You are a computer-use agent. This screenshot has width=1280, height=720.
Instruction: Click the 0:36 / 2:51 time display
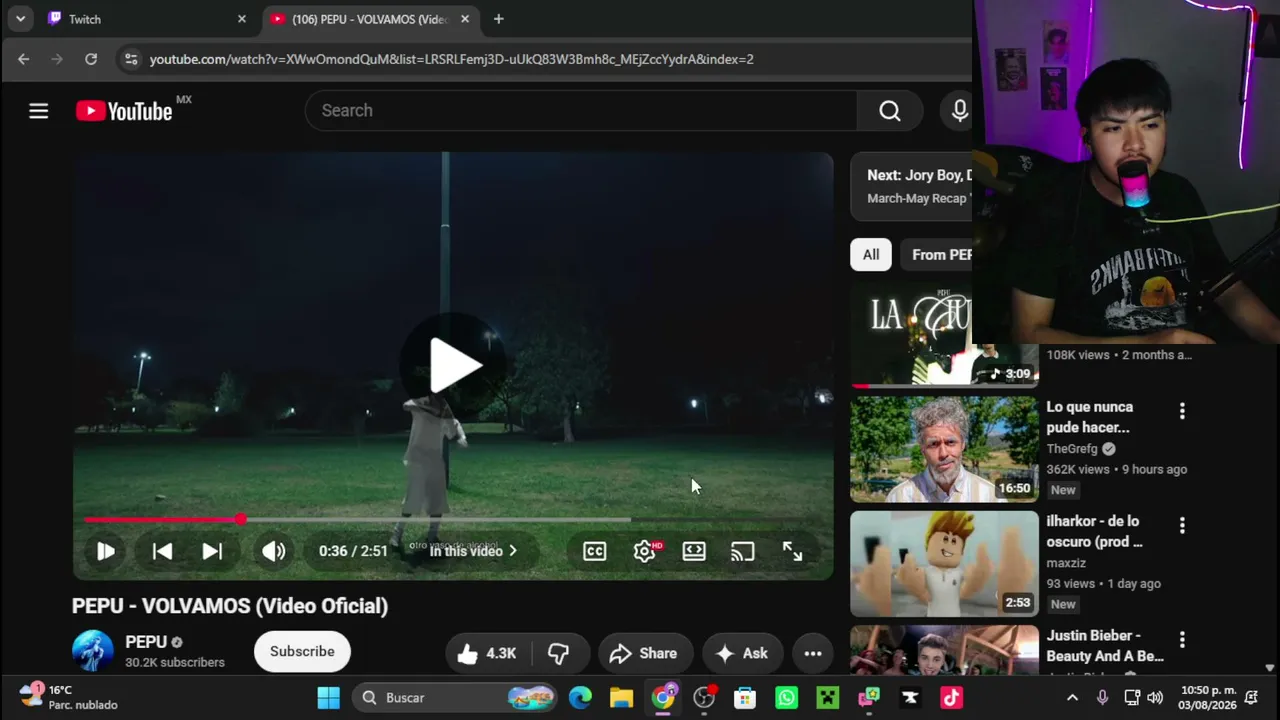pyautogui.click(x=353, y=551)
